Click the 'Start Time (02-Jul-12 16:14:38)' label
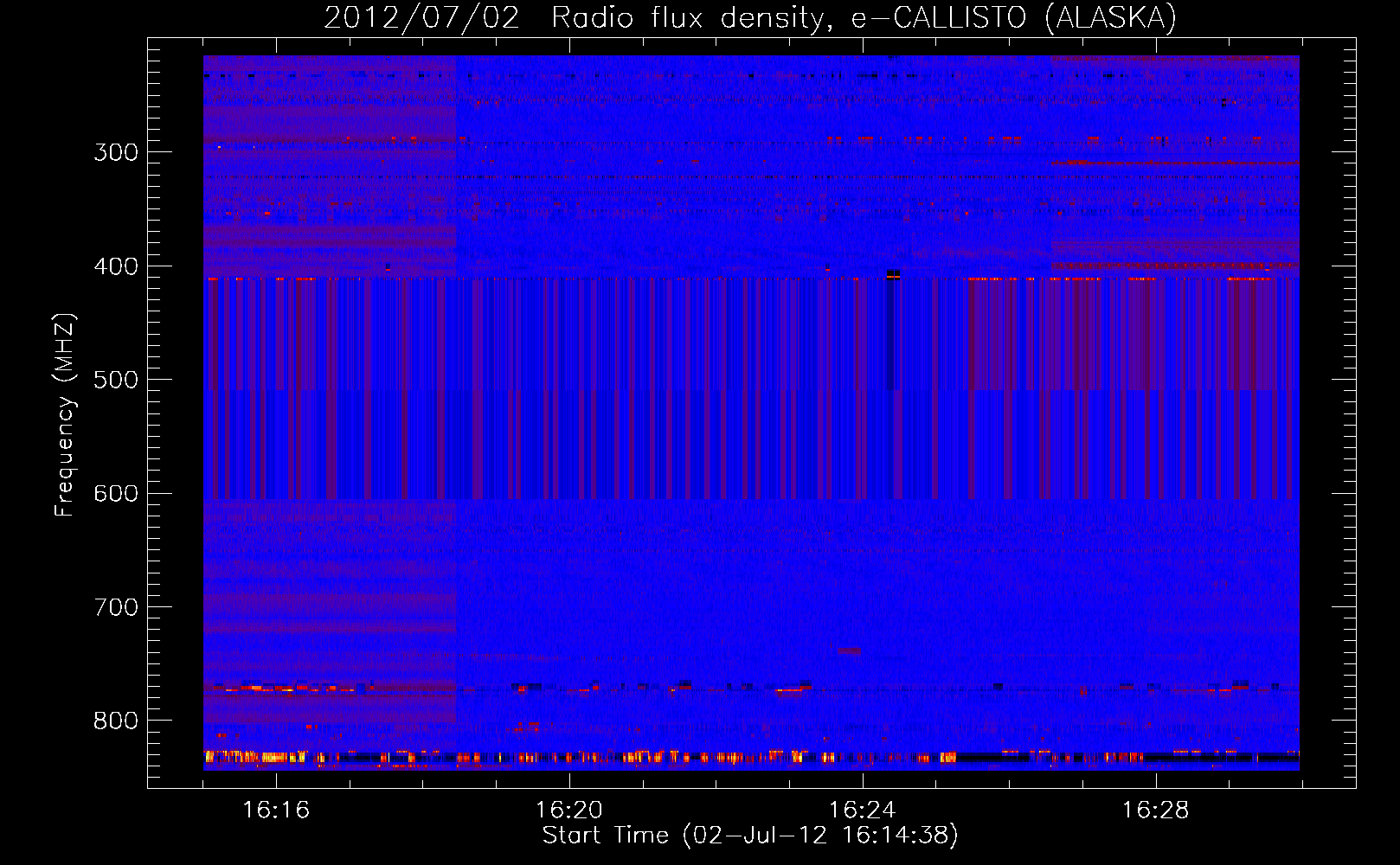Viewport: 1400px width, 865px height. point(750,836)
